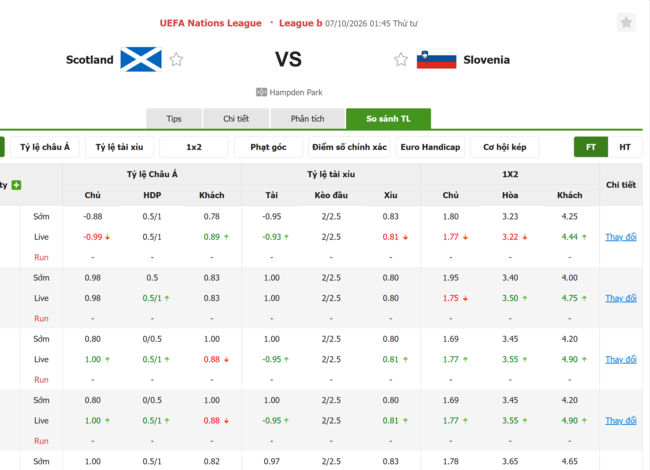Open Điểm số chính xác odds
Screen dimensions: 650x470
coord(349,147)
